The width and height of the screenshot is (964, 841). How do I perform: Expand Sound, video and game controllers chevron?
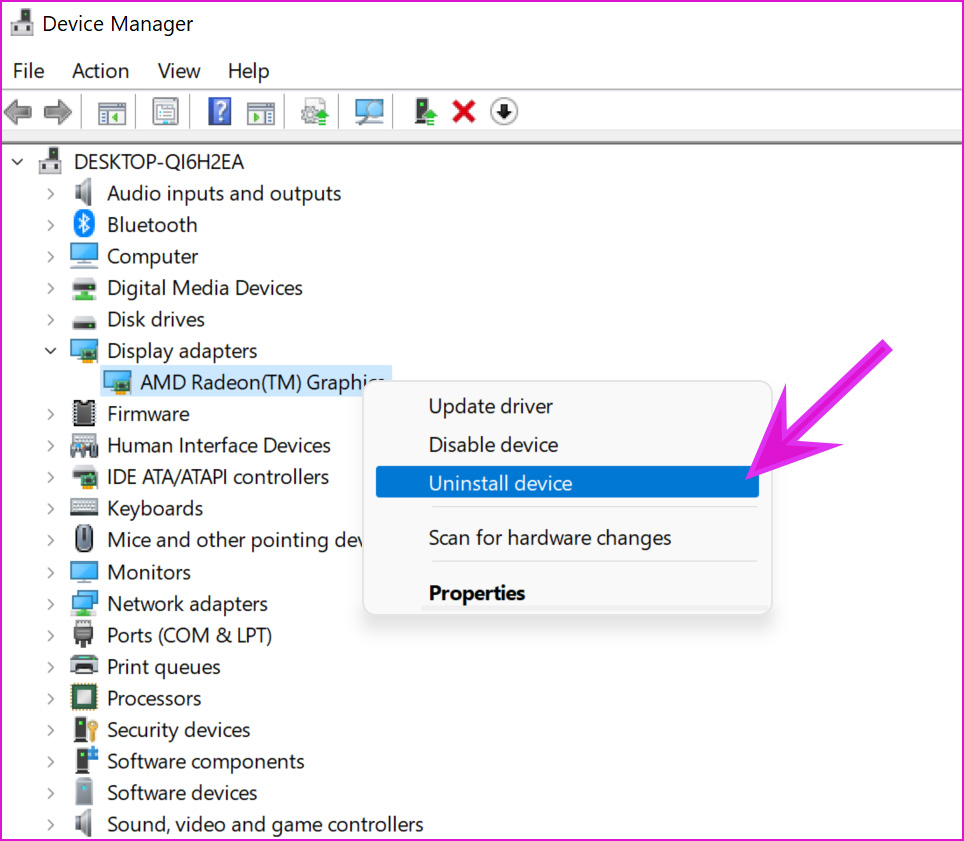[50, 824]
